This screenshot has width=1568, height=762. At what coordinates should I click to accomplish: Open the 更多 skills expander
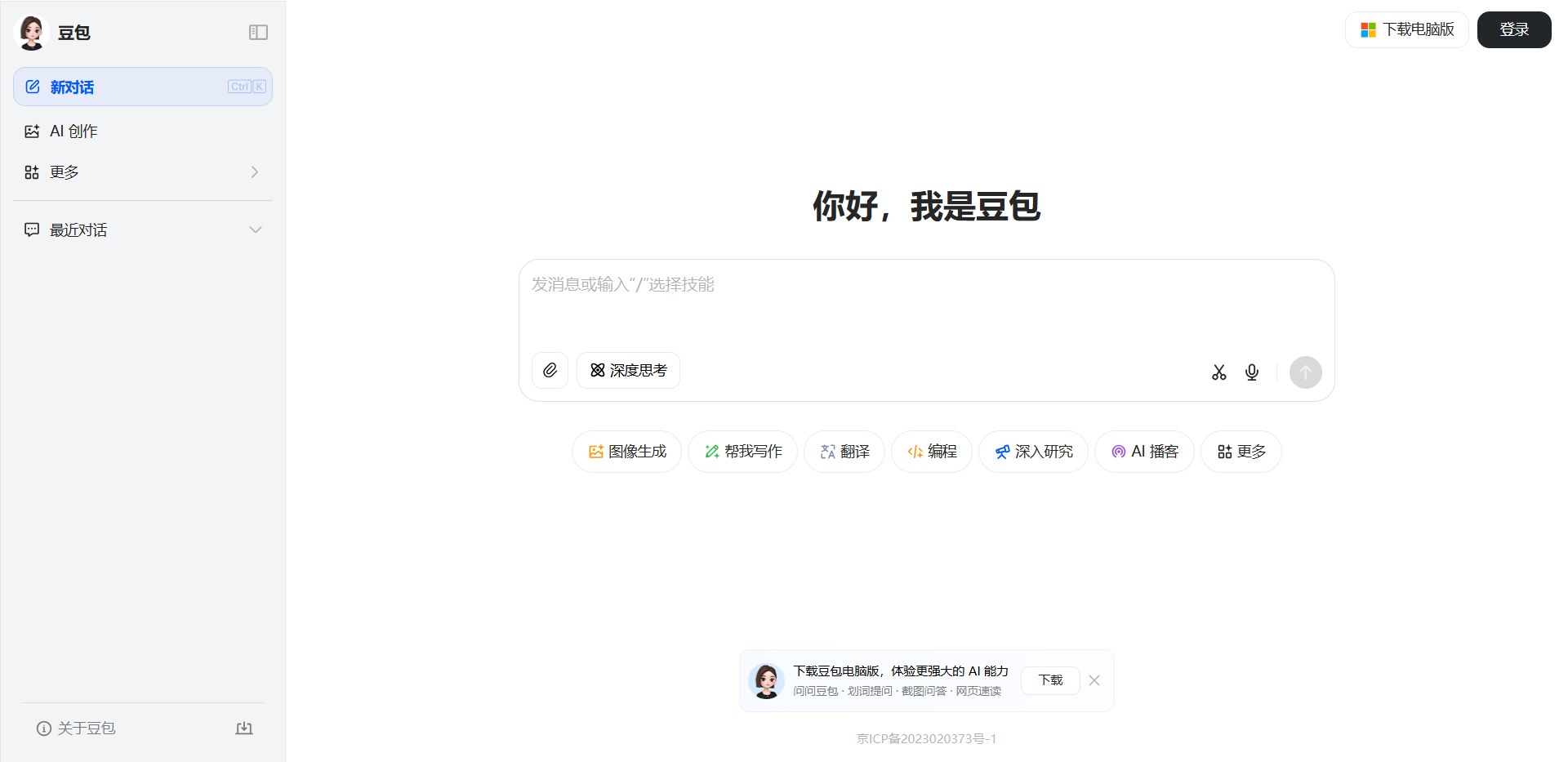[x=1241, y=451]
